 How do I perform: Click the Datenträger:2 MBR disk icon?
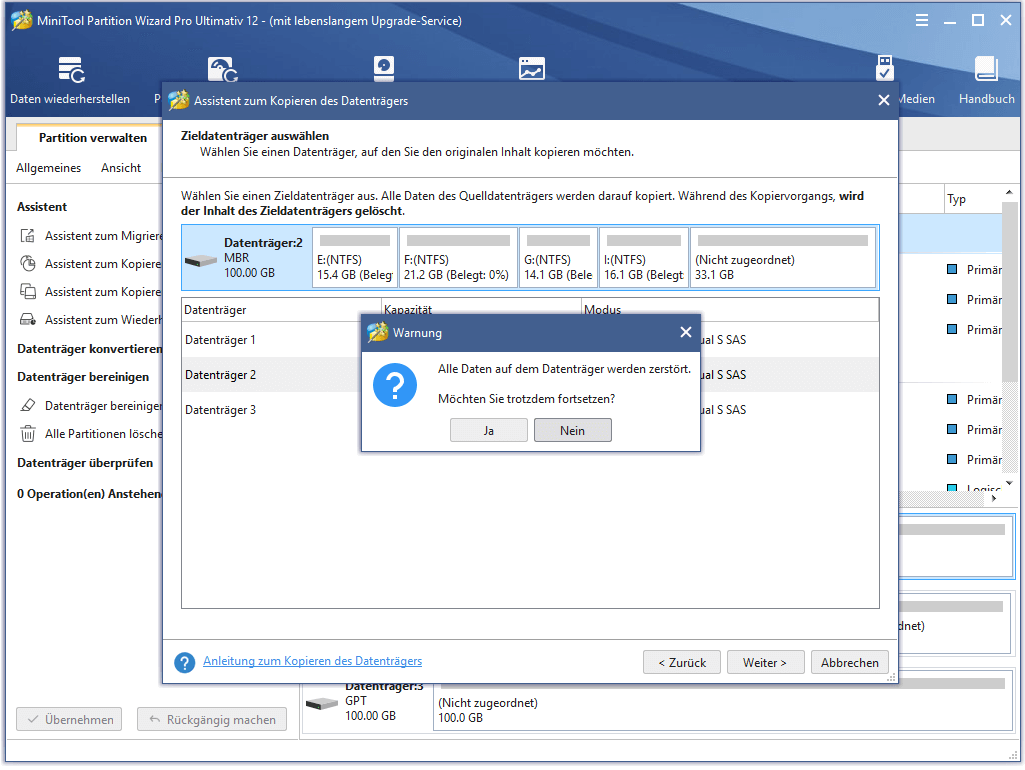[x=201, y=261]
